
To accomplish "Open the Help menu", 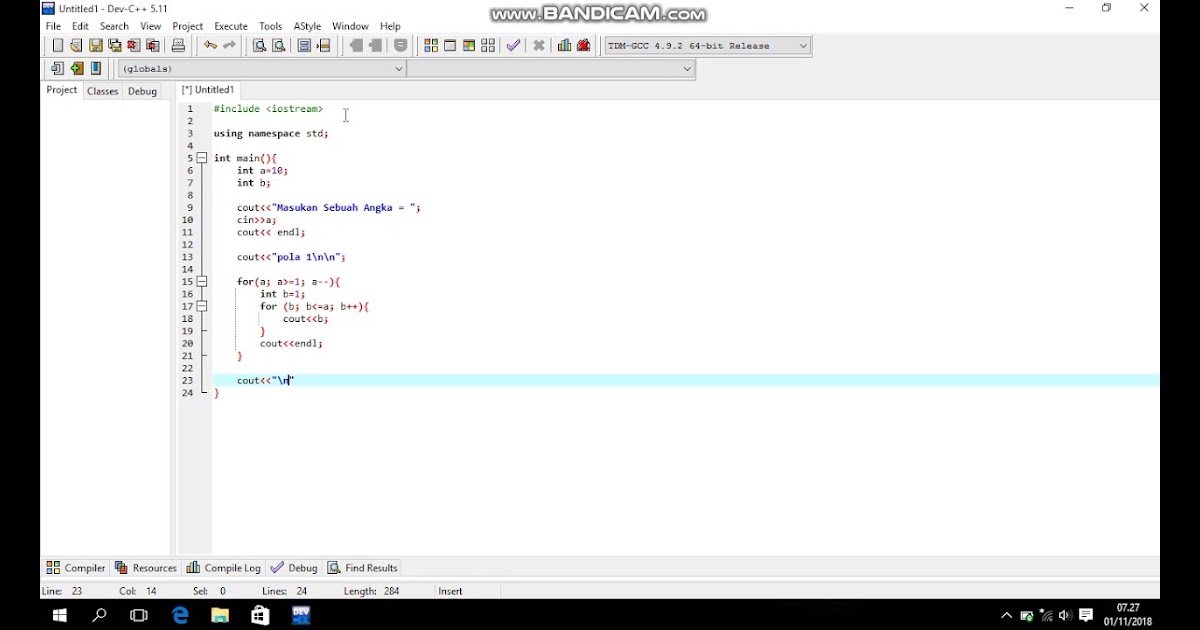I will coord(390,26).
